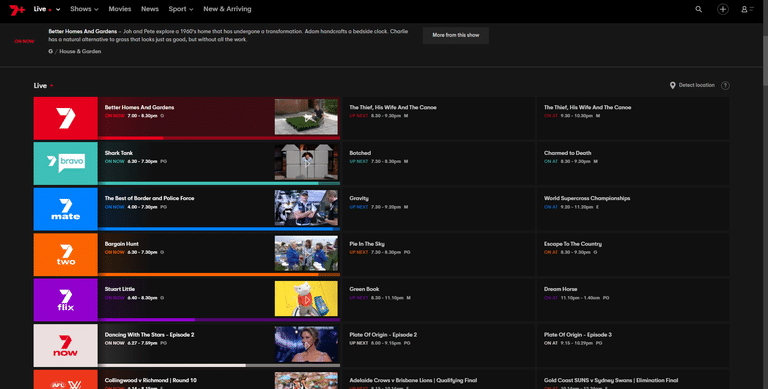Click the location pin icon
This screenshot has width=768, height=389.
click(x=672, y=85)
